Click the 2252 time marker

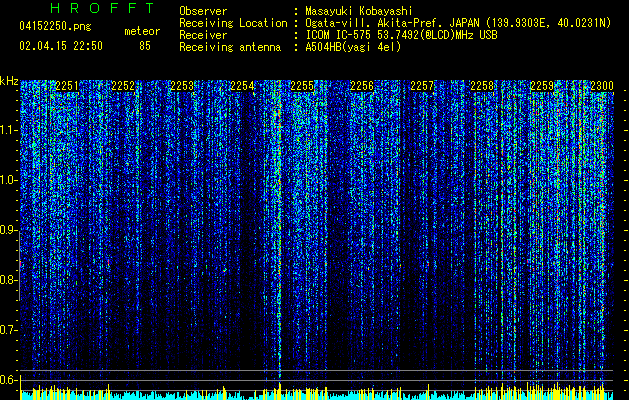(x=123, y=86)
